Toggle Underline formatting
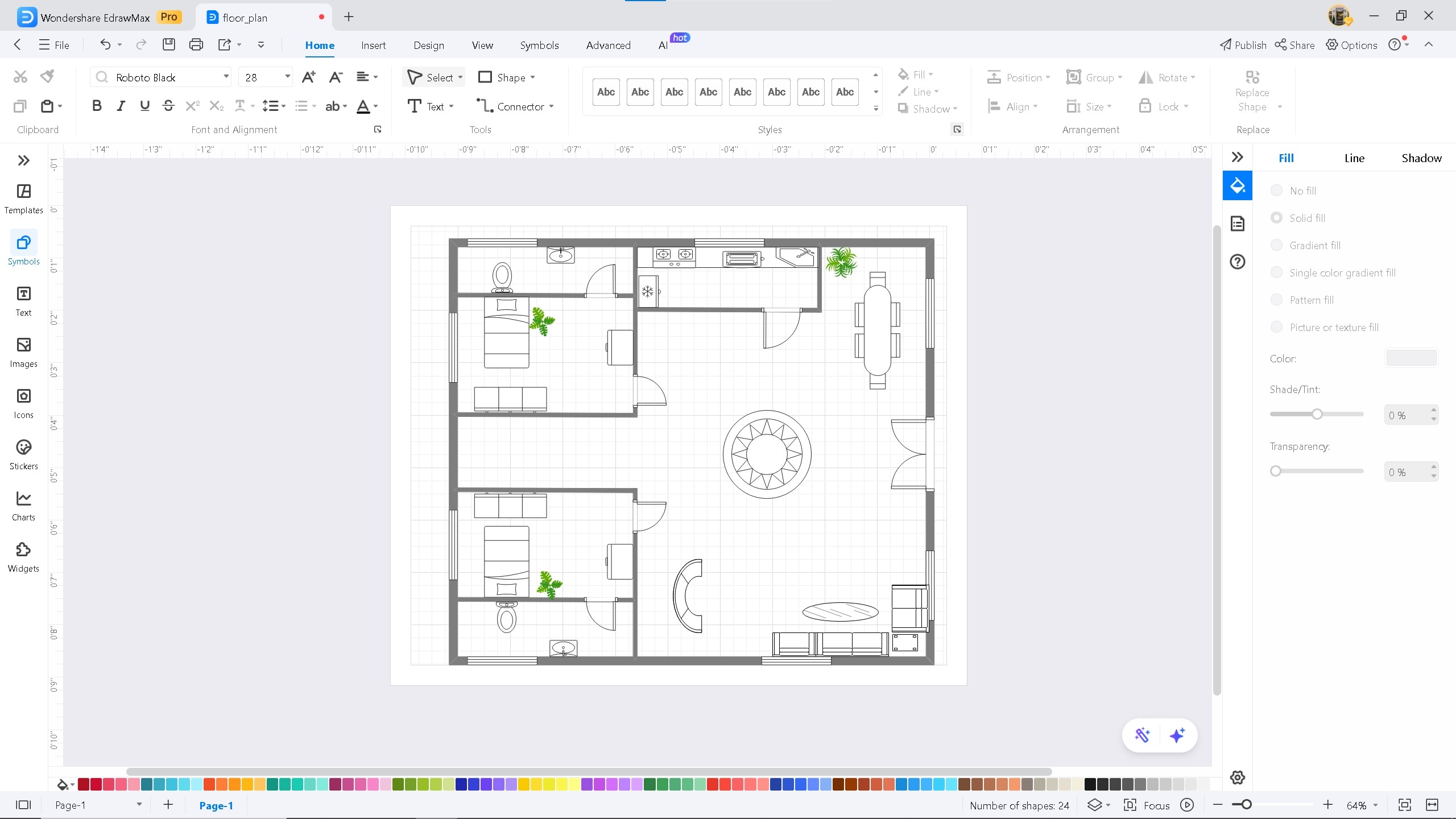The image size is (1456, 819). [x=144, y=106]
